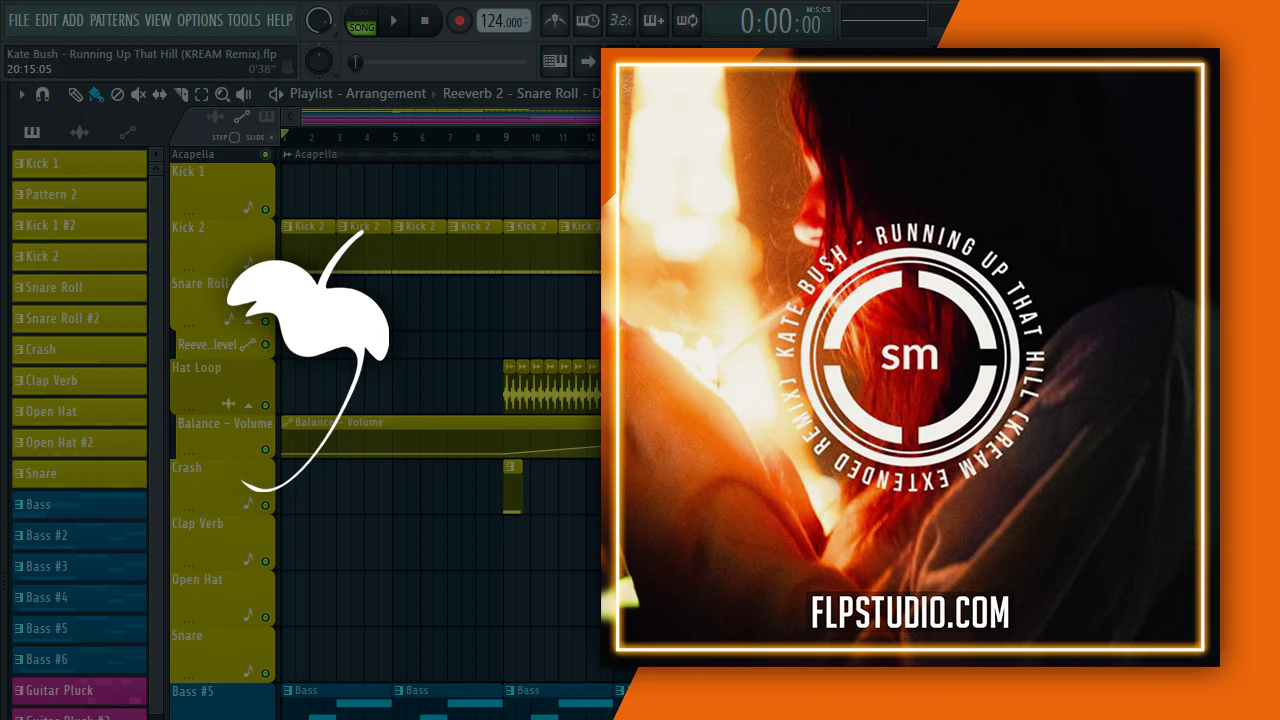Select the Snare Roll #2 pattern
Screen dimensions: 1280x720
pyautogui.click(x=79, y=318)
